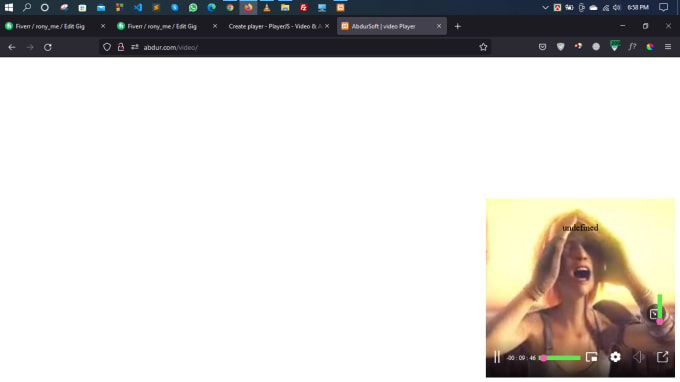
Task: Close the second Fiverr Edit Gig tab
Action: click(215, 26)
